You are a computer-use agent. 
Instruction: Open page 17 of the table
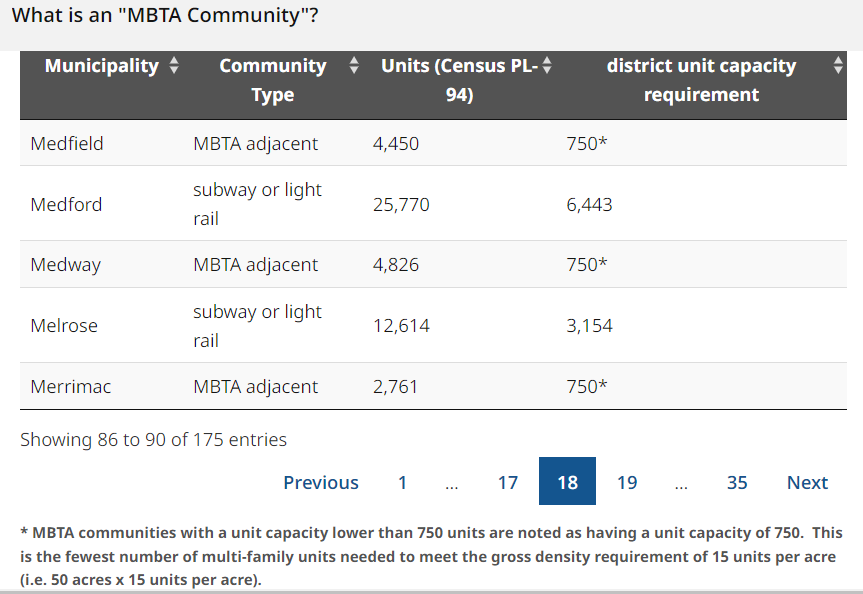(x=508, y=482)
